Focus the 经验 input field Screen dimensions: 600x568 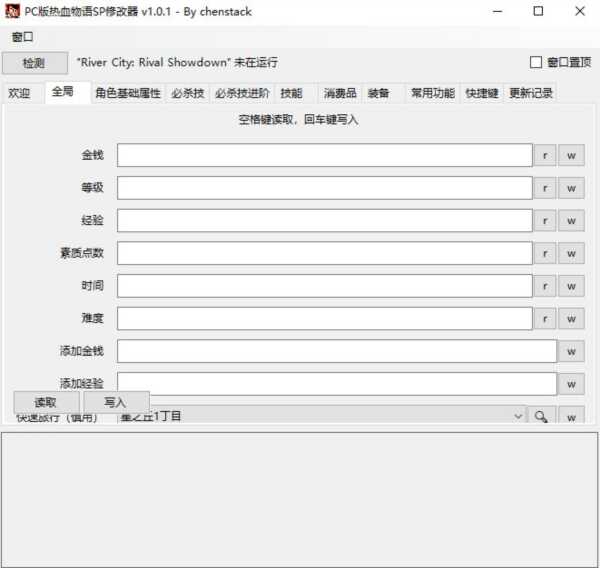(x=324, y=220)
